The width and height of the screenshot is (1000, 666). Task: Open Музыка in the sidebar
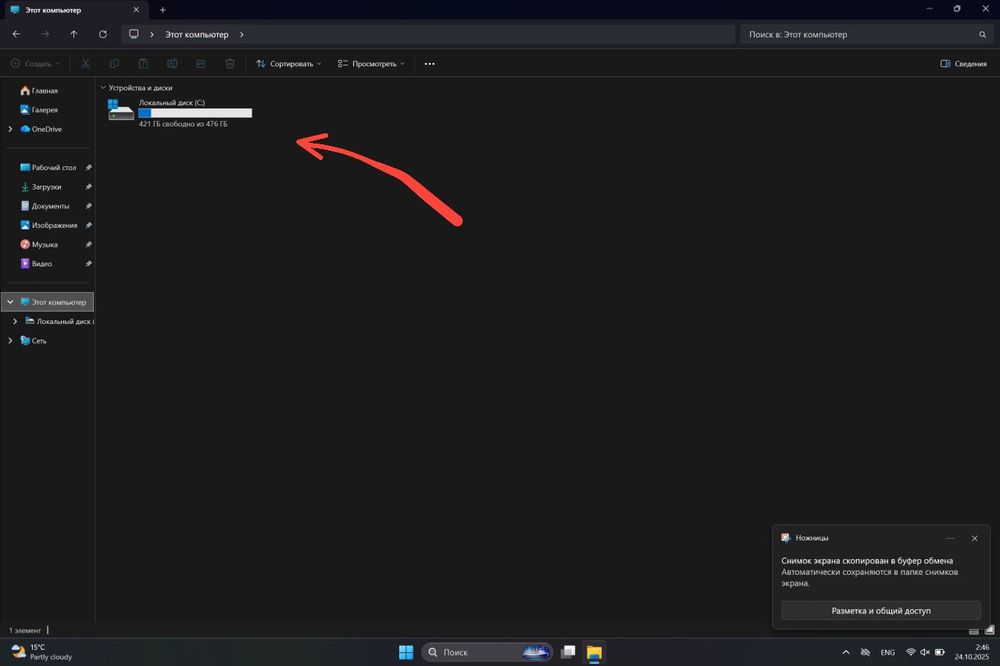40,244
